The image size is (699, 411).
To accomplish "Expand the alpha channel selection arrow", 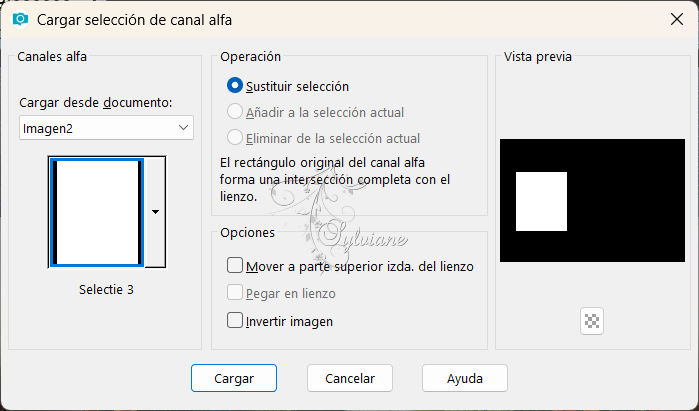I will (155, 212).
